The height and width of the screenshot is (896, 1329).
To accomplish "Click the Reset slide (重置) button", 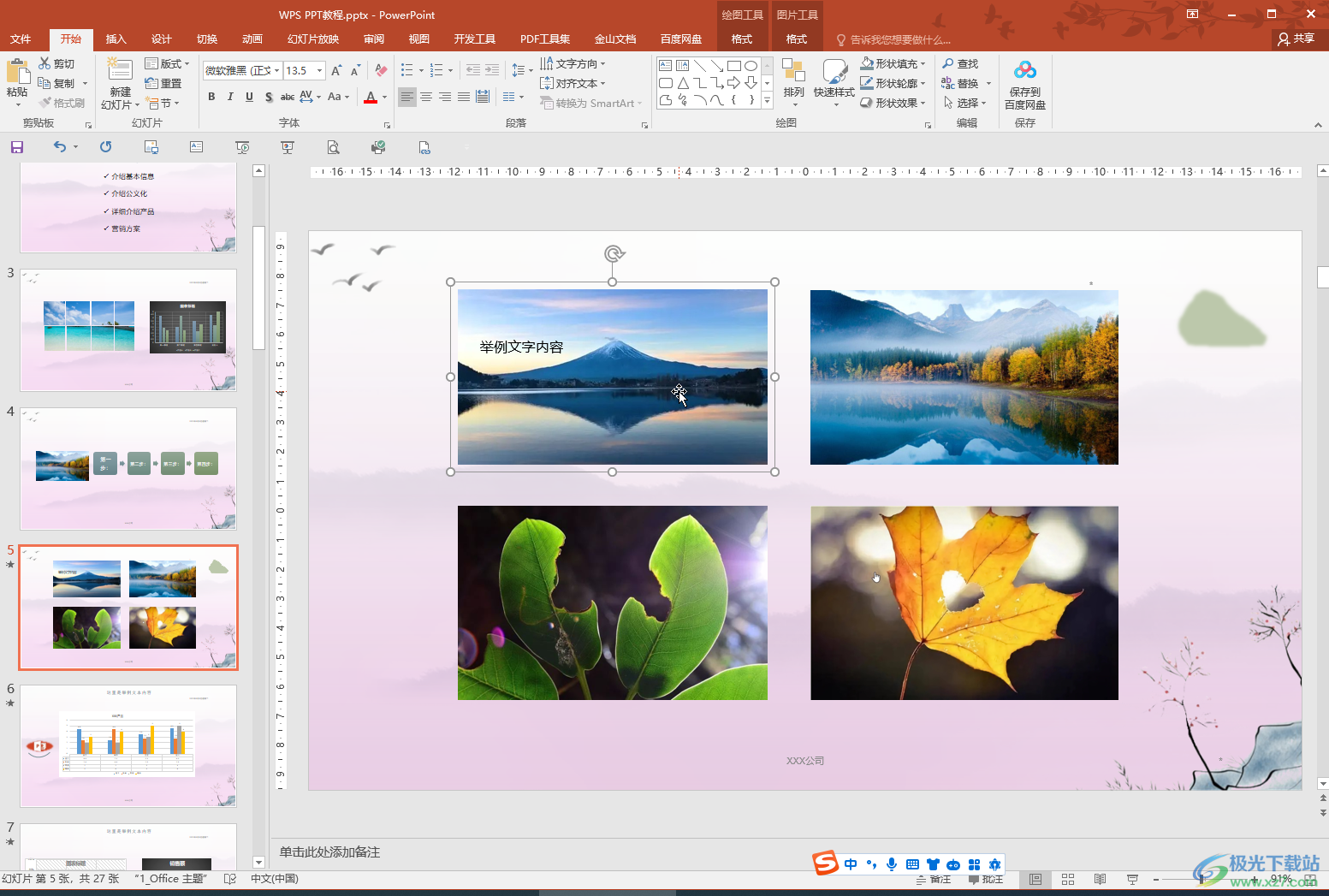I will point(163,83).
